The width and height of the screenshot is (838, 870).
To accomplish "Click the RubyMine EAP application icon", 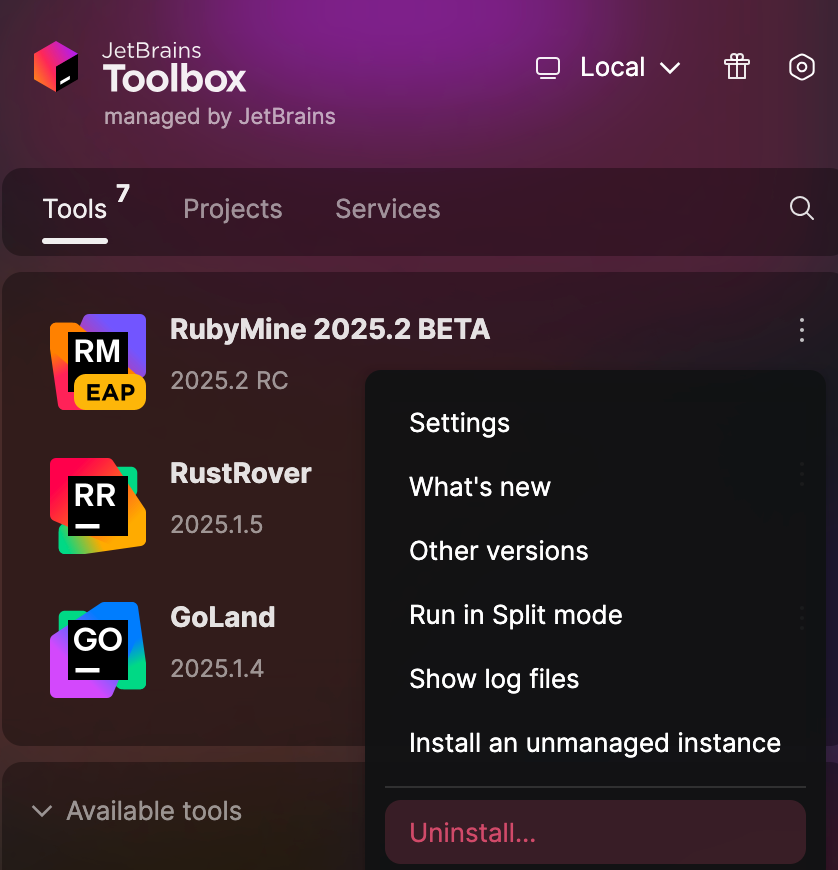I will pos(97,362).
